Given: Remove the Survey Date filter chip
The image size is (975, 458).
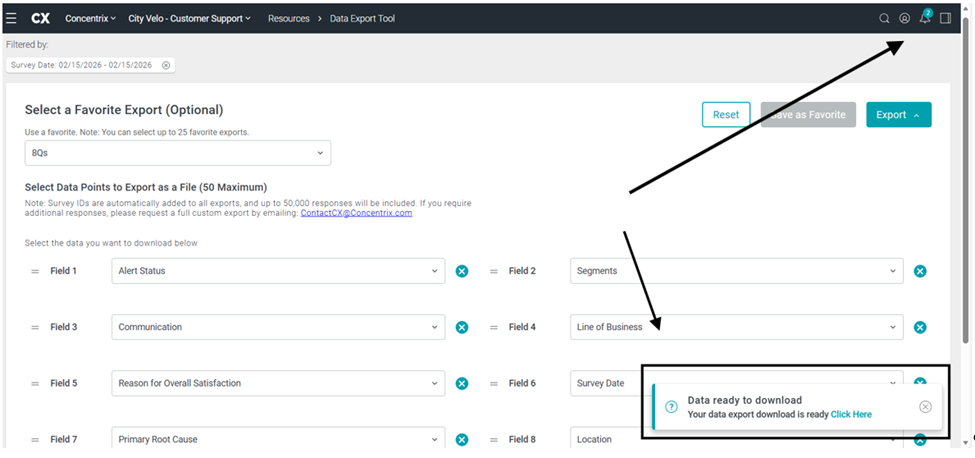Looking at the screenshot, I should coord(166,65).
